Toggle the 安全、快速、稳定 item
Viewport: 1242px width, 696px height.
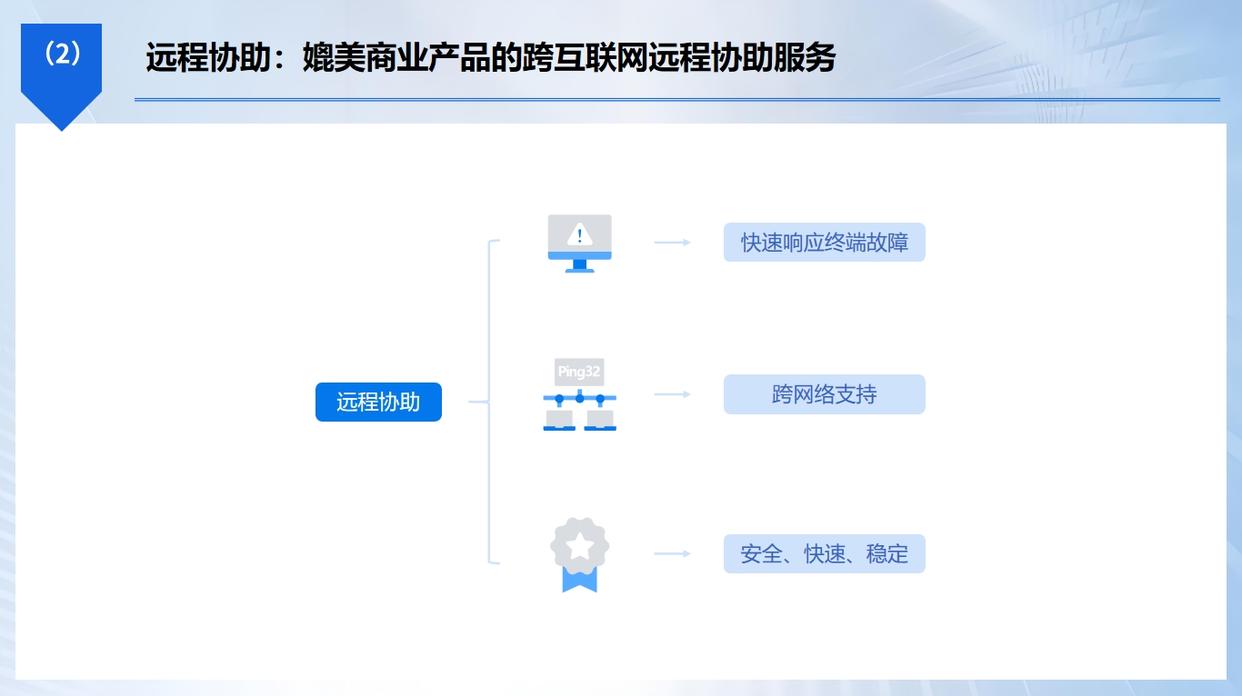point(824,553)
